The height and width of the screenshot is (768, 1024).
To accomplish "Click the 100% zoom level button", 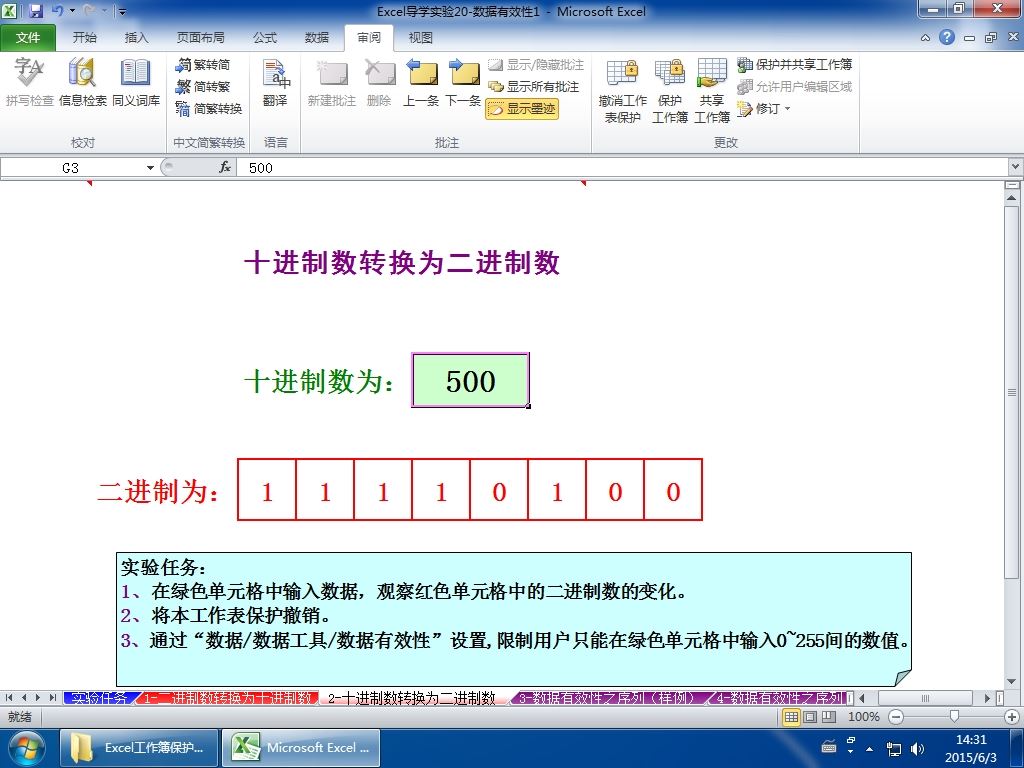I will 863,717.
